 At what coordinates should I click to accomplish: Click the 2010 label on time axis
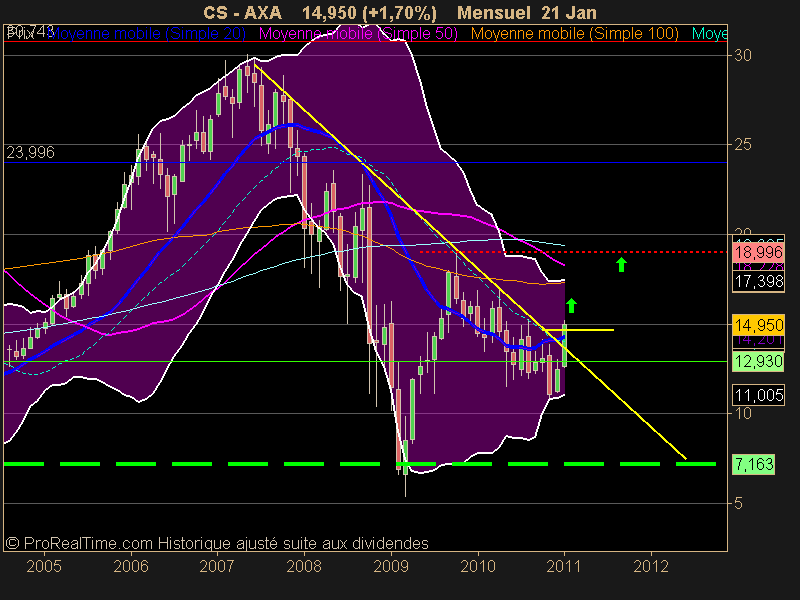pos(478,566)
